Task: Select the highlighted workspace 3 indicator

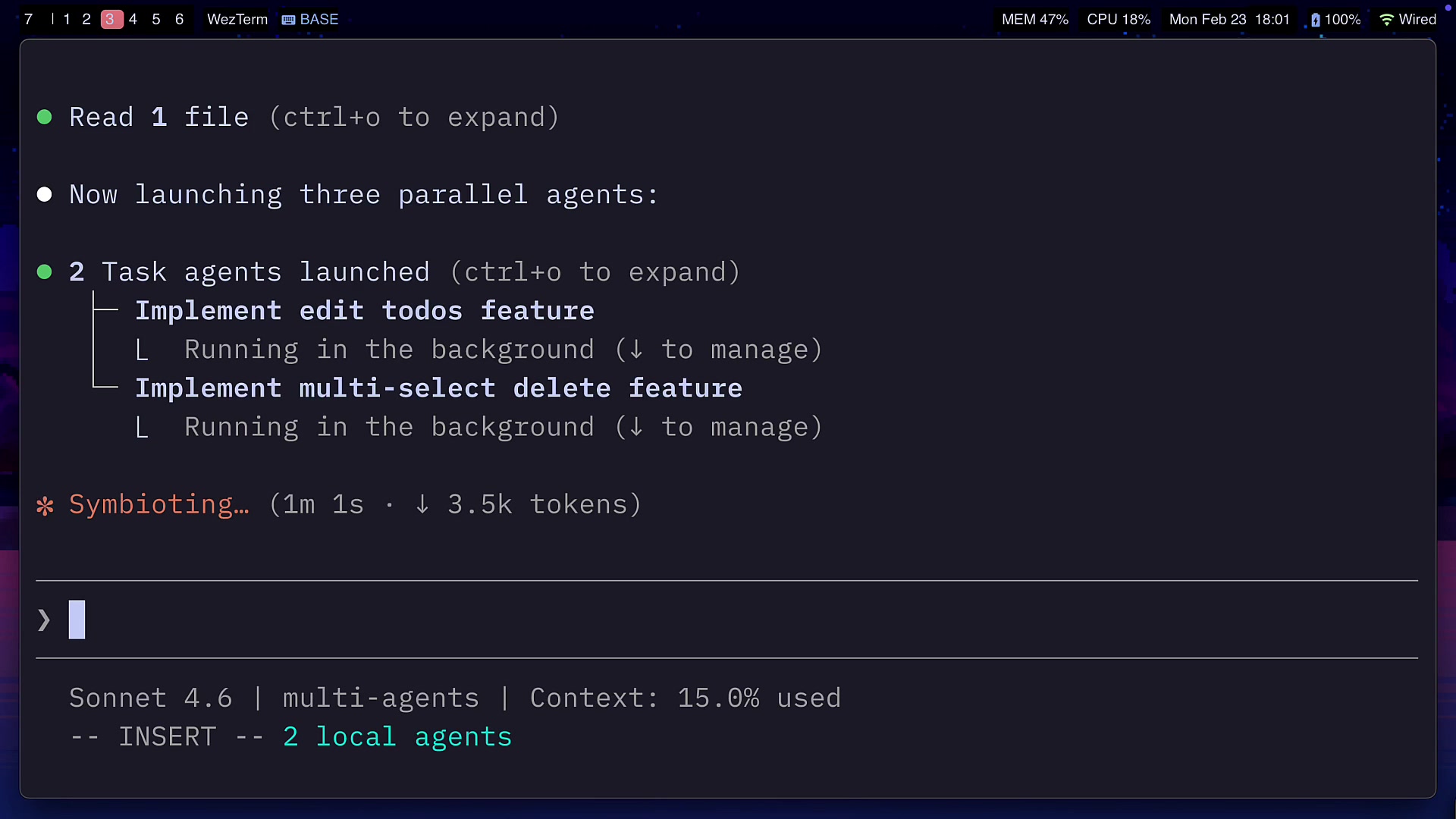Action: pyautogui.click(x=110, y=20)
